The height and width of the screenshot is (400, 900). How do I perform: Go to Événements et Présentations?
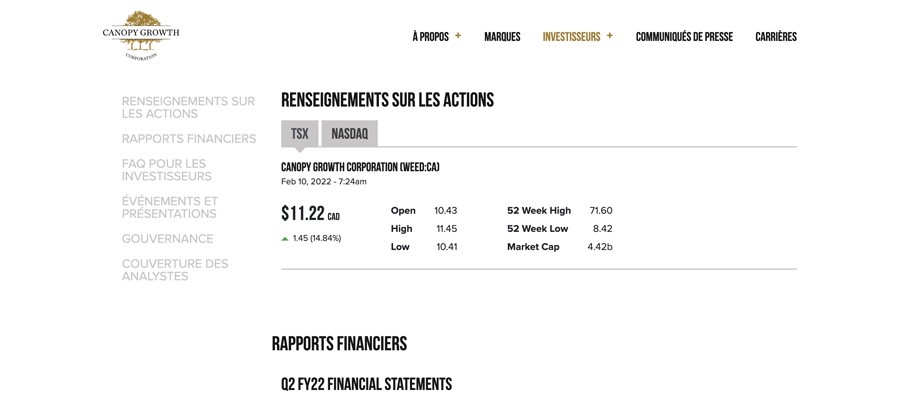pyautogui.click(x=170, y=207)
